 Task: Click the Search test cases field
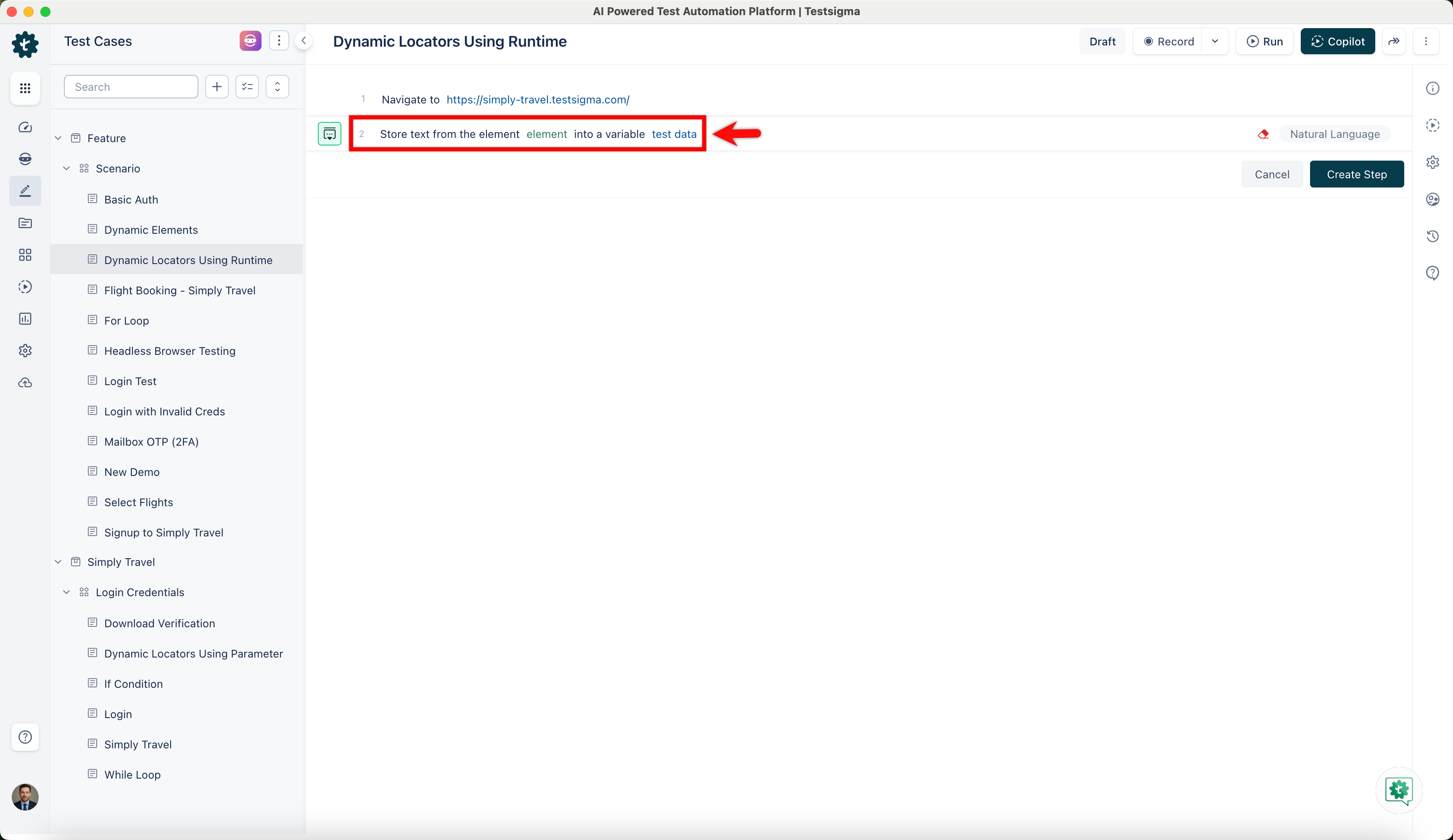coord(131,87)
